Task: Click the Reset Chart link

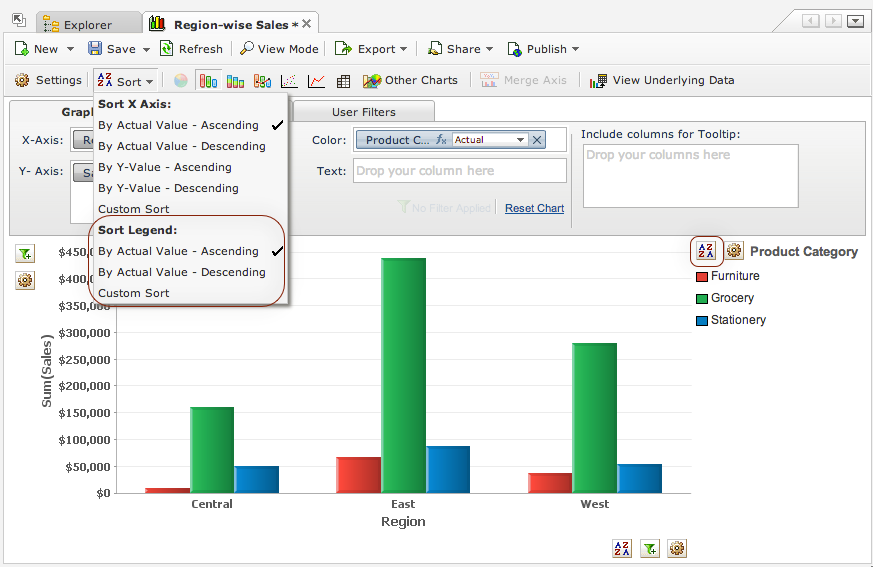Action: click(x=534, y=208)
